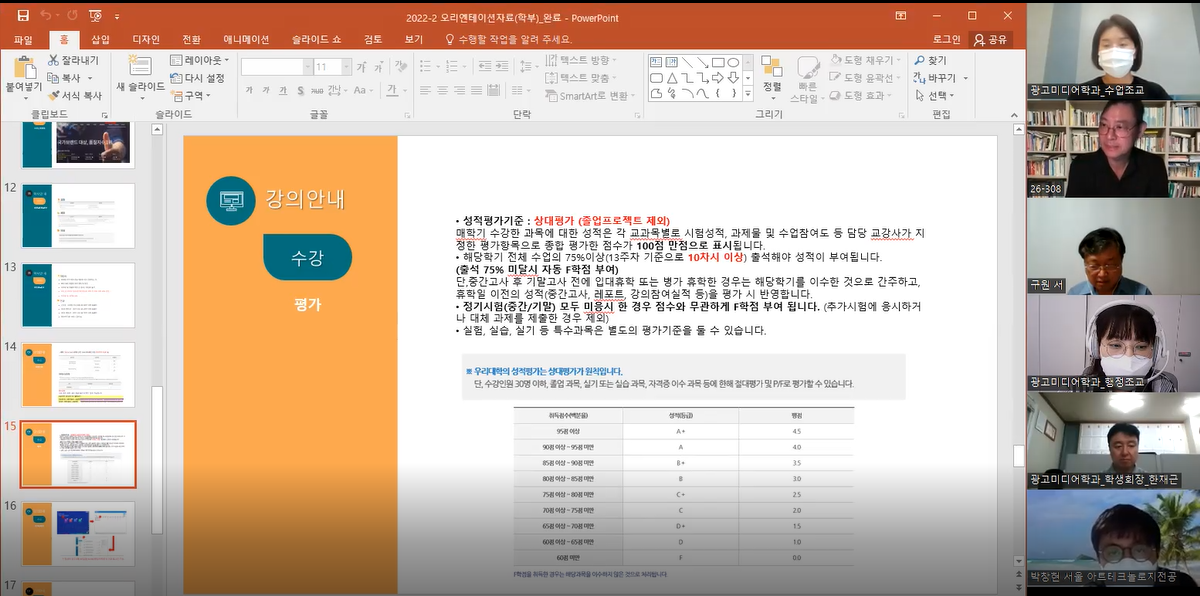Toggle strikethrough formatting
Image resolution: width=1200 pixels, height=596 pixels.
(317, 91)
